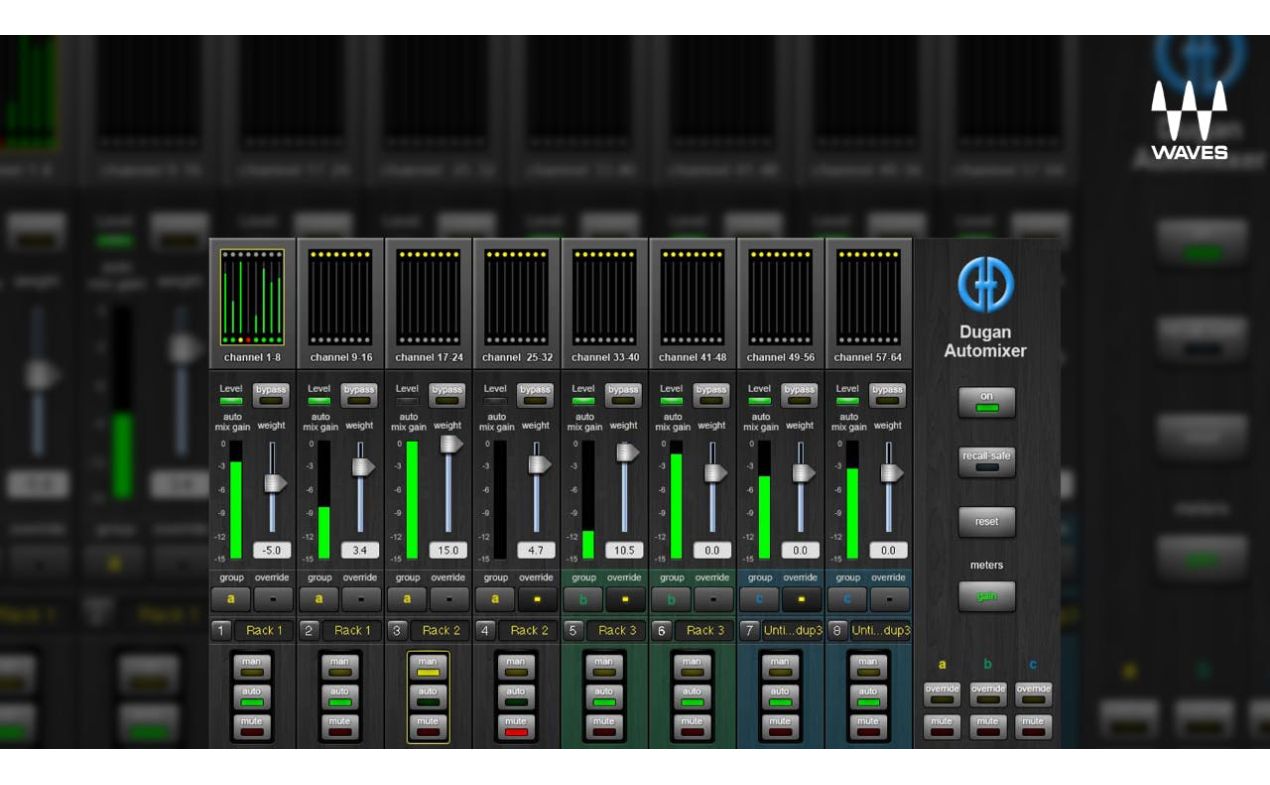Screen dimensions: 1270x785
Task: Click weight slider handle on channel 8
Action: click(891, 473)
